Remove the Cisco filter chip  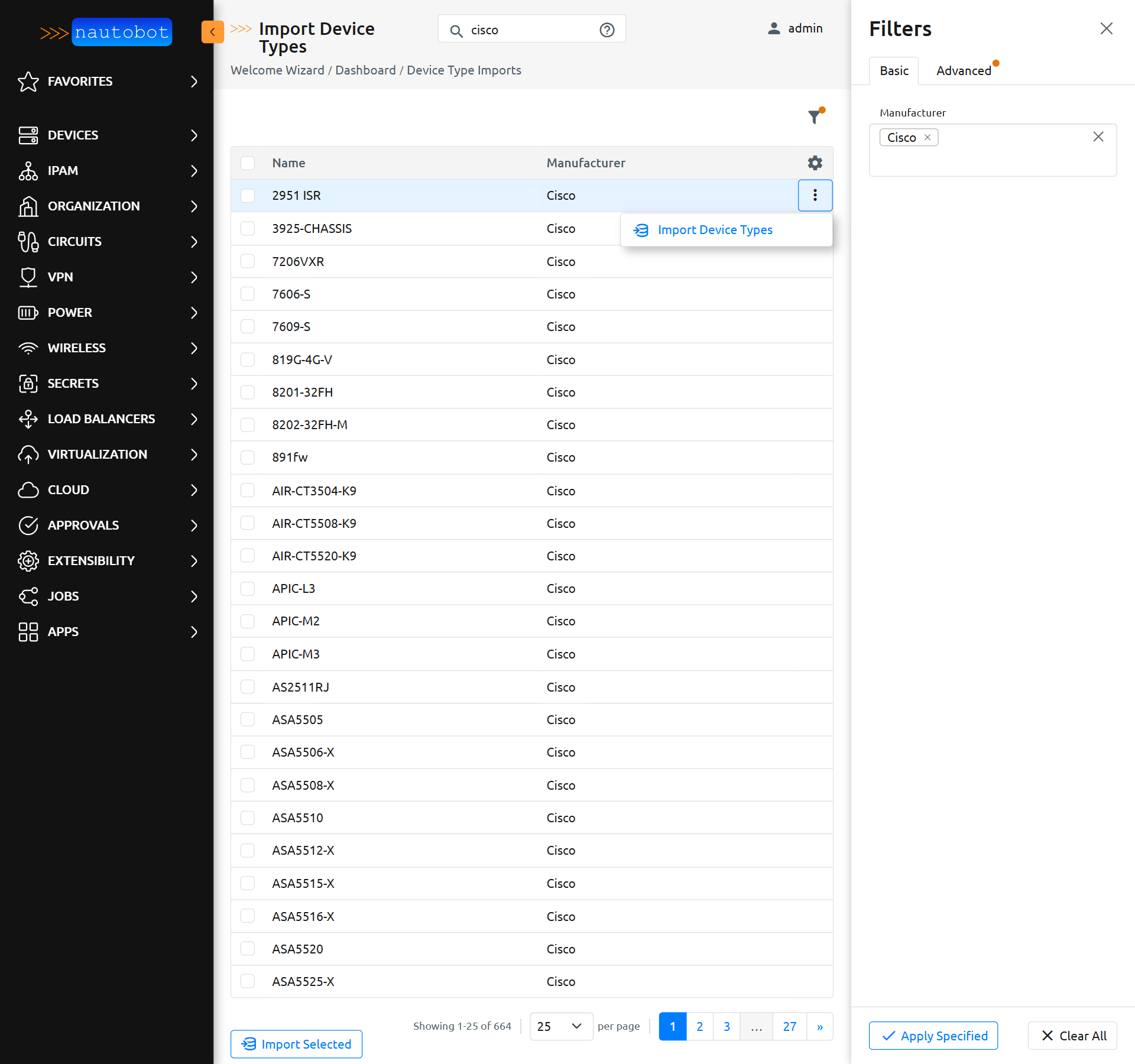click(x=927, y=137)
